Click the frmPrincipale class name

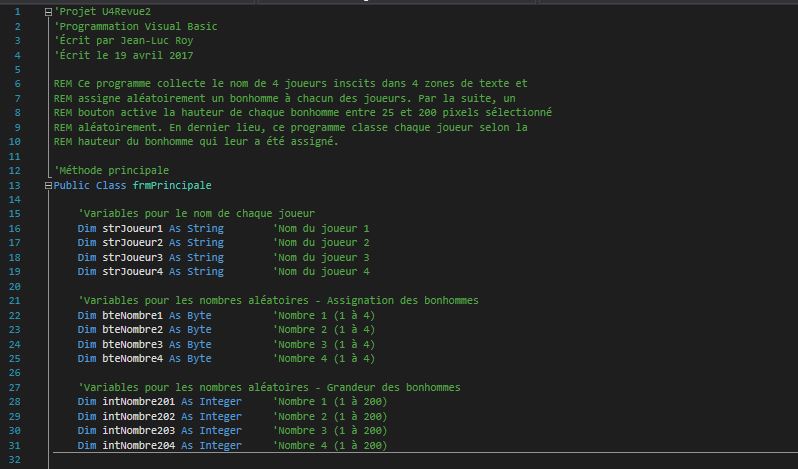(172, 185)
